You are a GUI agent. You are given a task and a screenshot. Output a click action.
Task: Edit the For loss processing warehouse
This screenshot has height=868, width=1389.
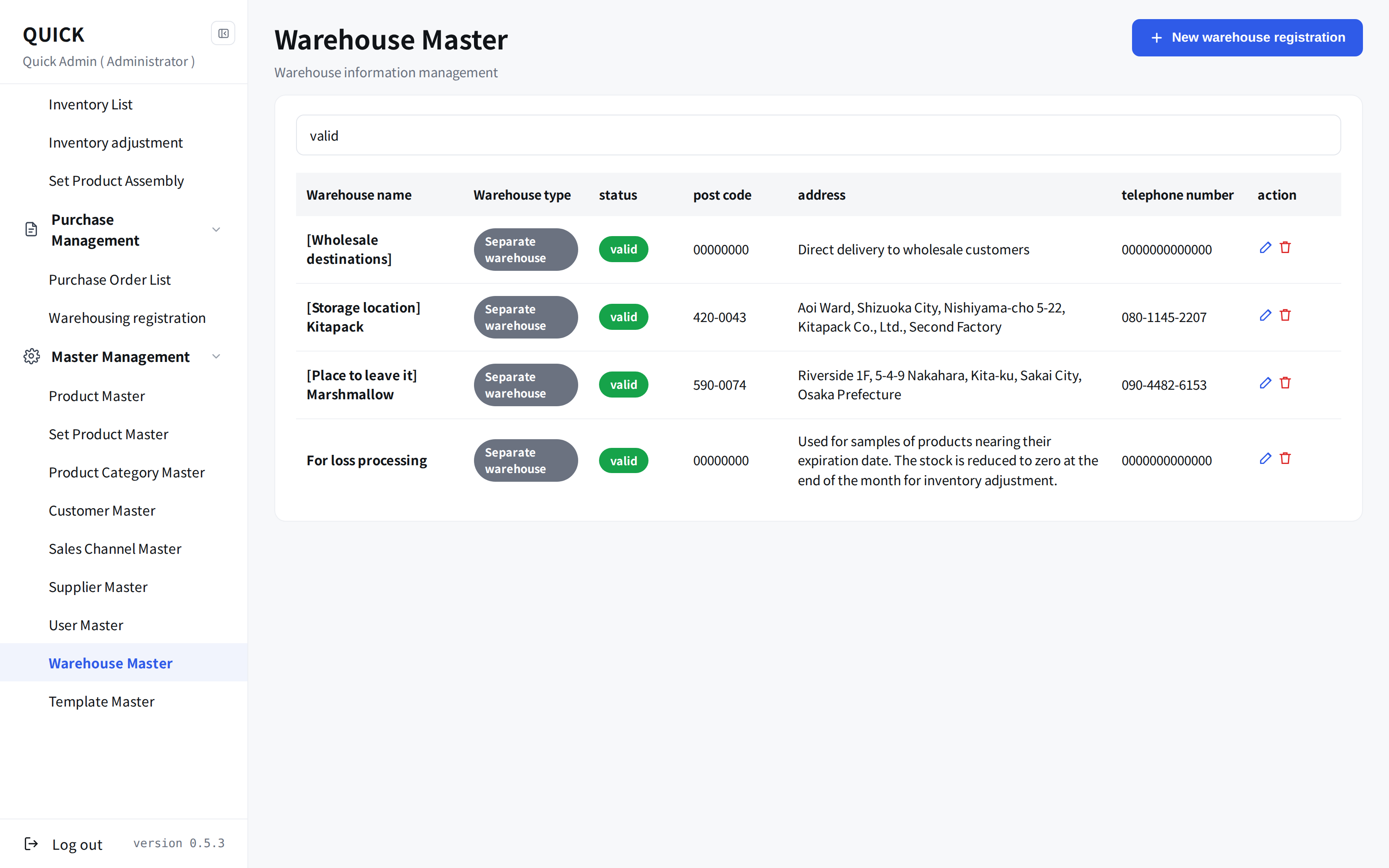tap(1265, 458)
